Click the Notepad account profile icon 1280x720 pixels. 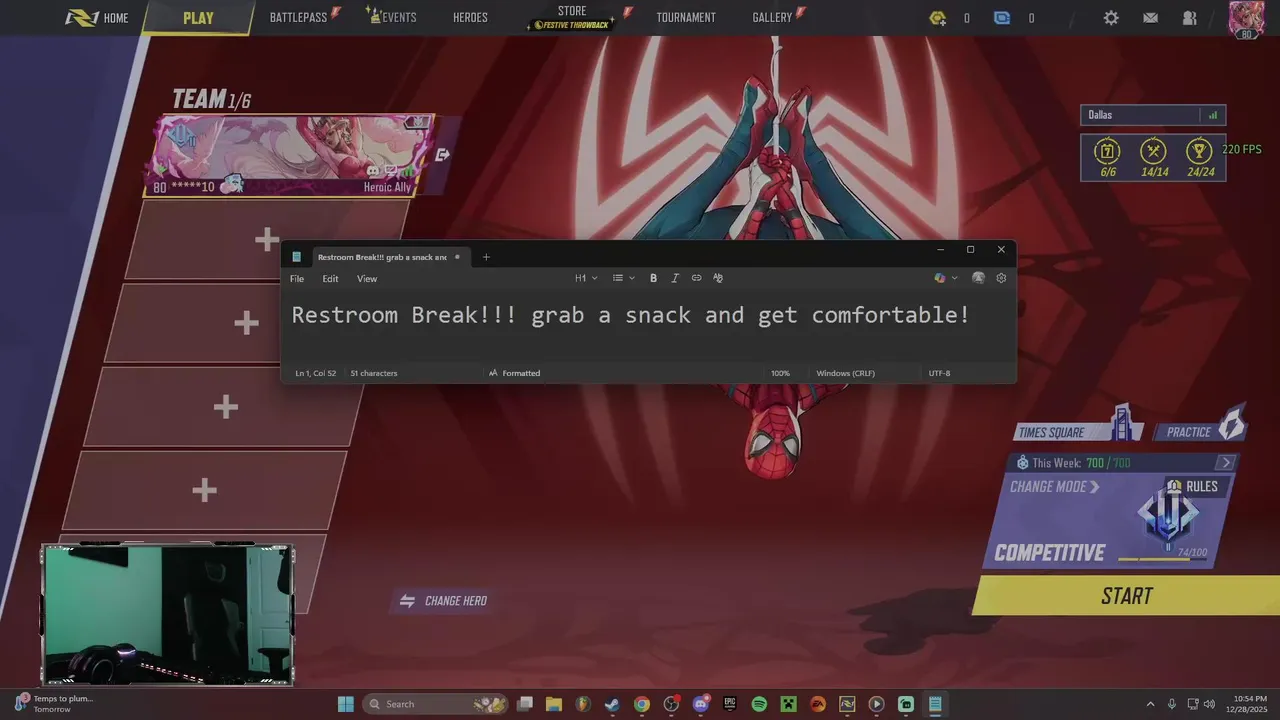pyautogui.click(x=978, y=278)
